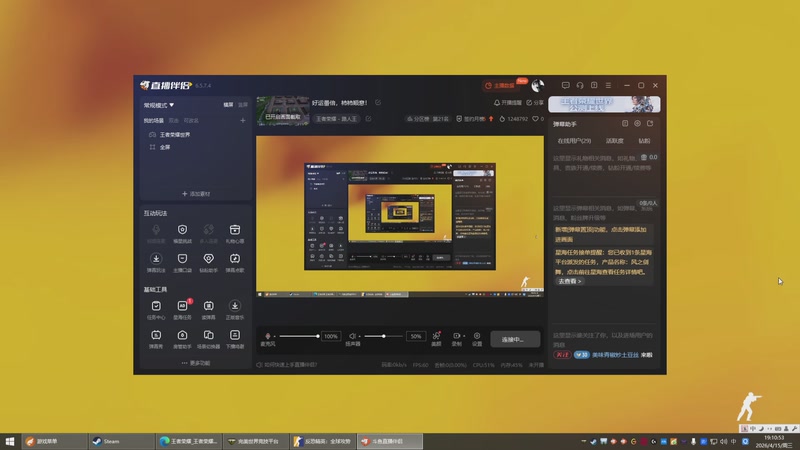The image size is (800, 450).
Task: Switch to 活跃度 tab
Action: tap(614, 141)
